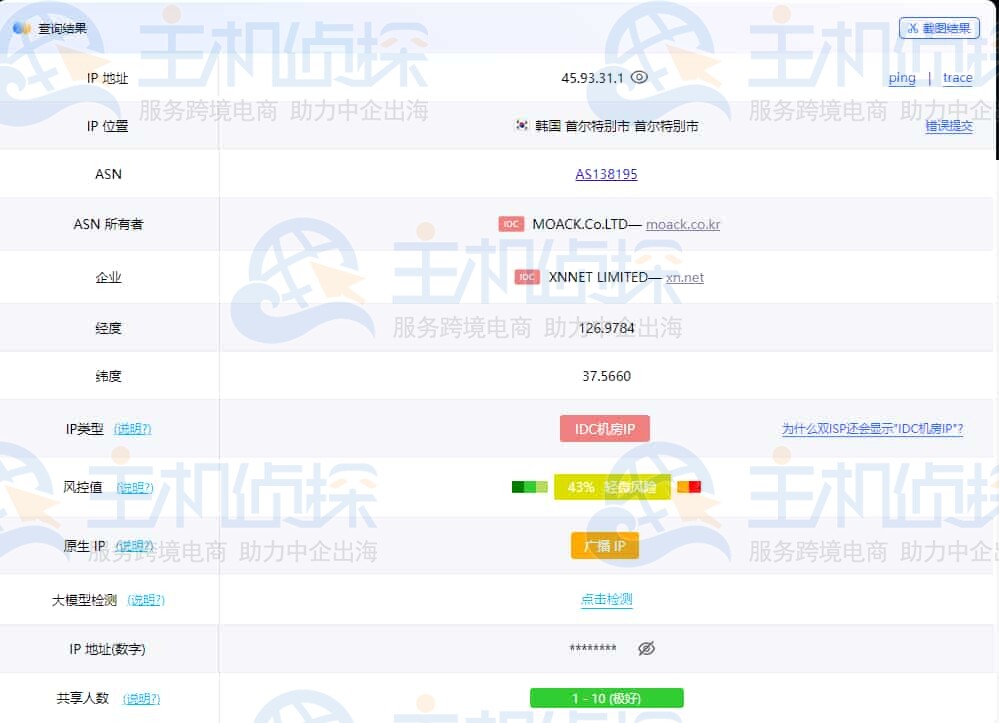
Task: Click the 43% 轻微风险 risk indicator
Action: (x=612, y=487)
